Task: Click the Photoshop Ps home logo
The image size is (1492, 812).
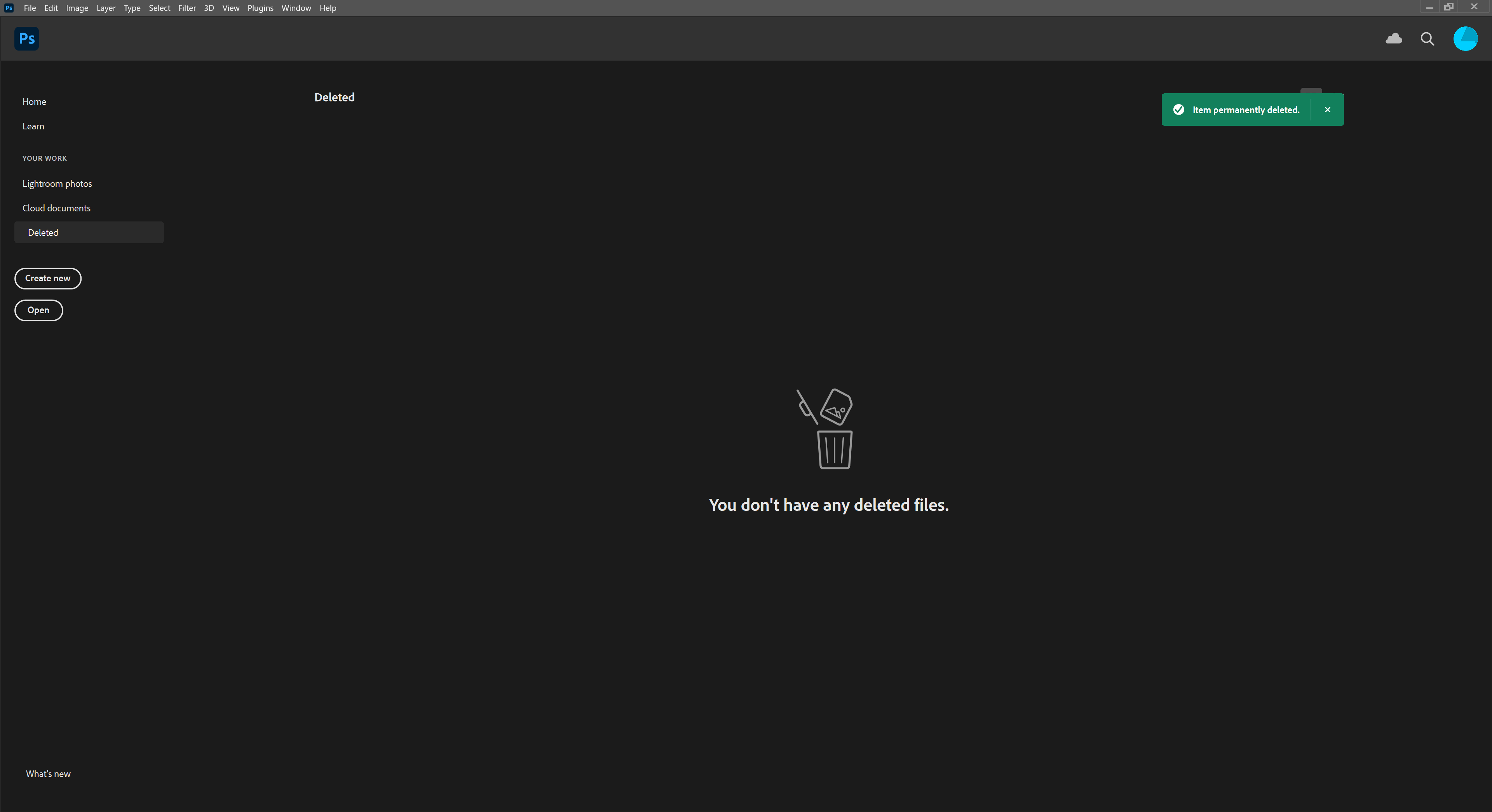Action: [x=27, y=39]
